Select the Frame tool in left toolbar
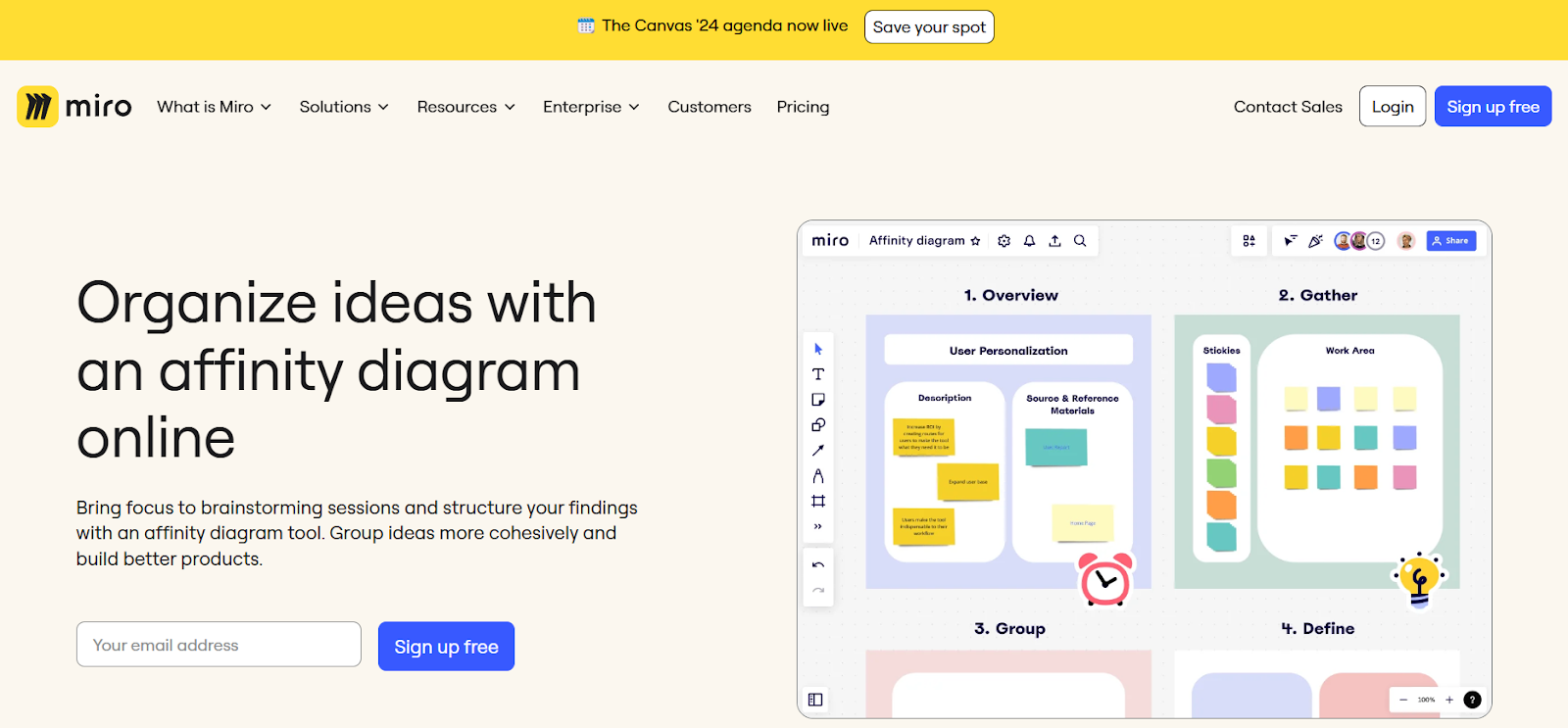 tap(818, 502)
